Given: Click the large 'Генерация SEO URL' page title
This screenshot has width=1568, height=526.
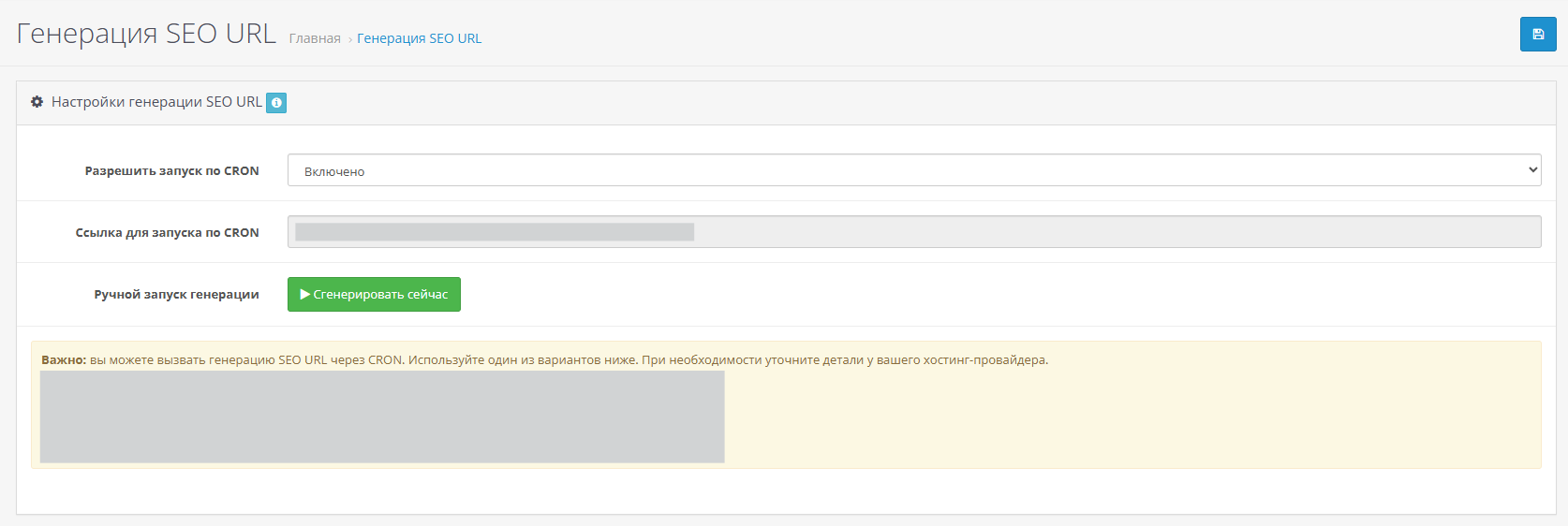Looking at the screenshot, I should tap(146, 34).
